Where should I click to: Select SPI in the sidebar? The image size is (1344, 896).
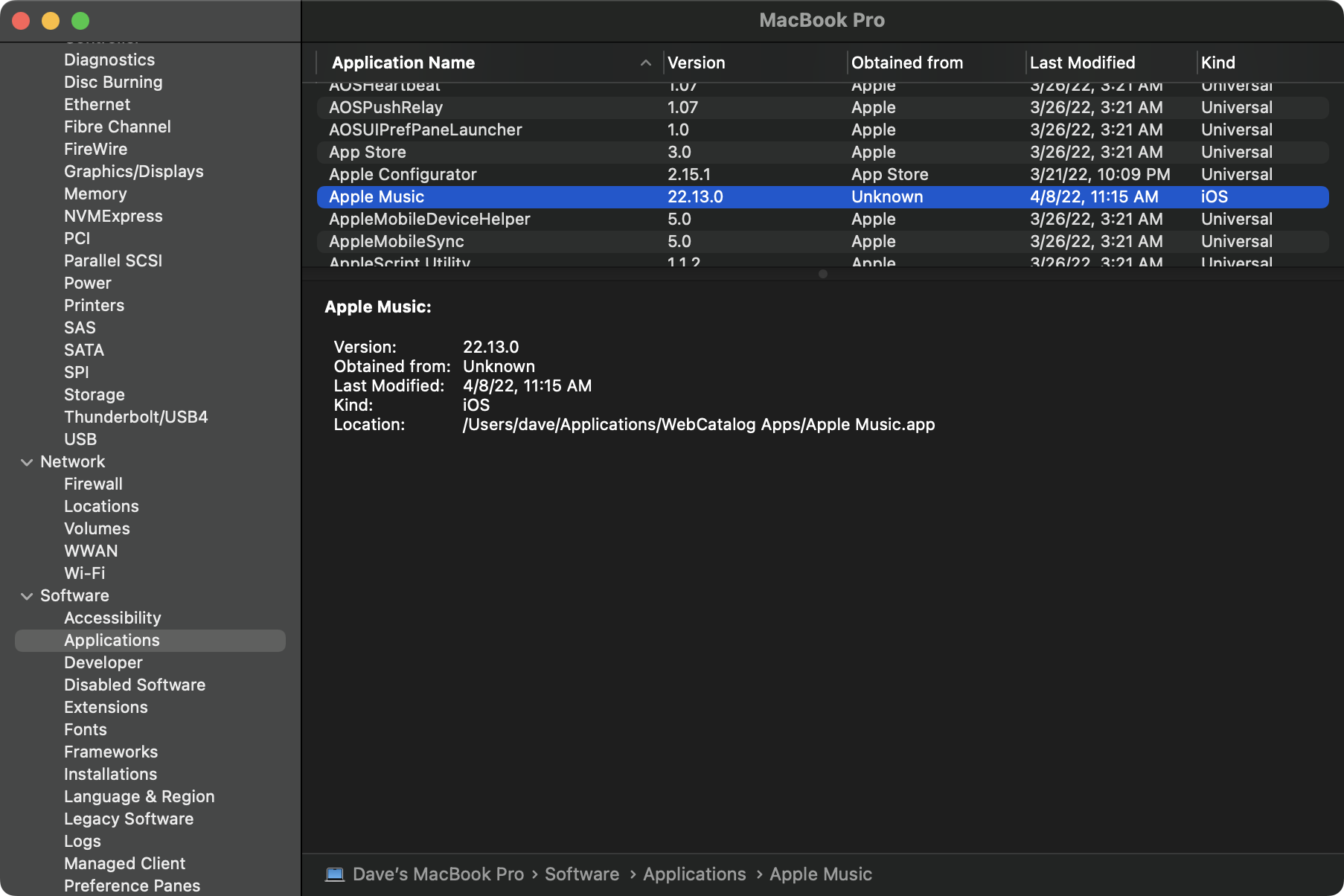(x=77, y=372)
